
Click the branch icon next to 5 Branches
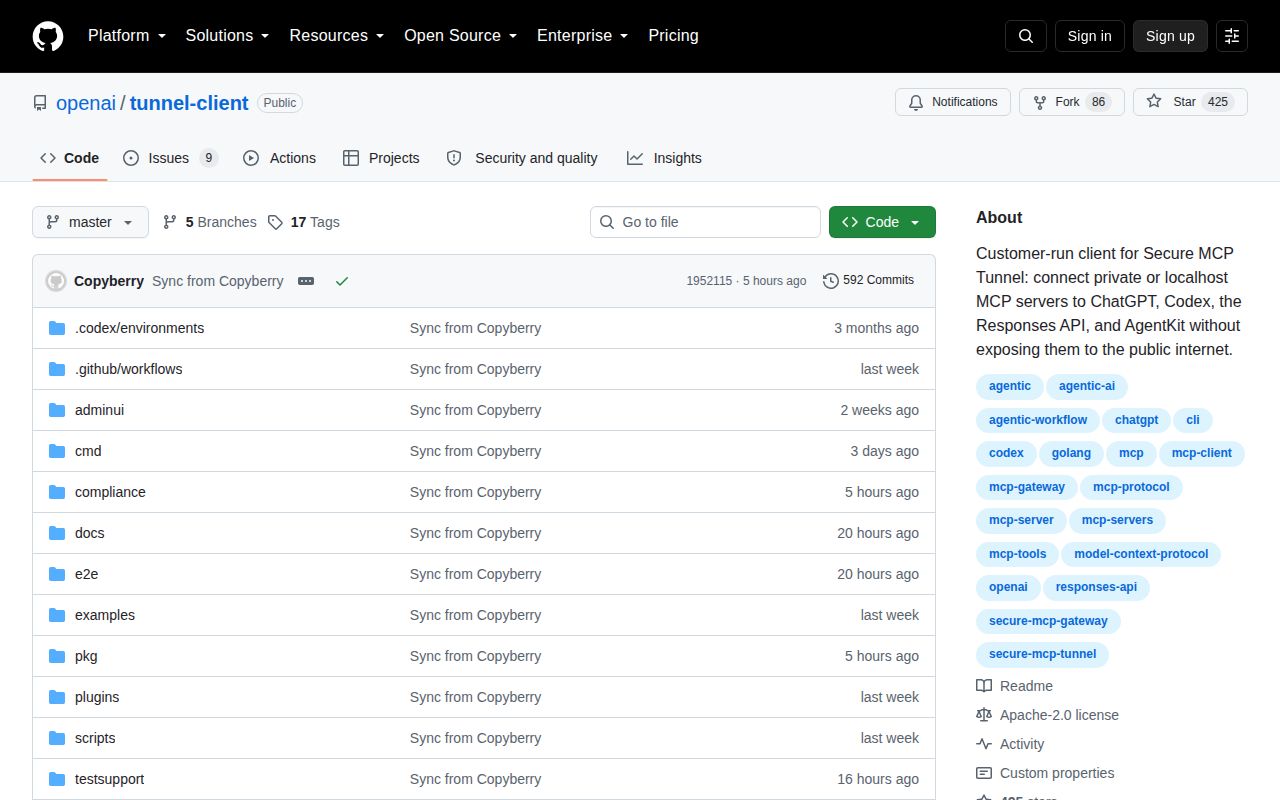point(170,222)
